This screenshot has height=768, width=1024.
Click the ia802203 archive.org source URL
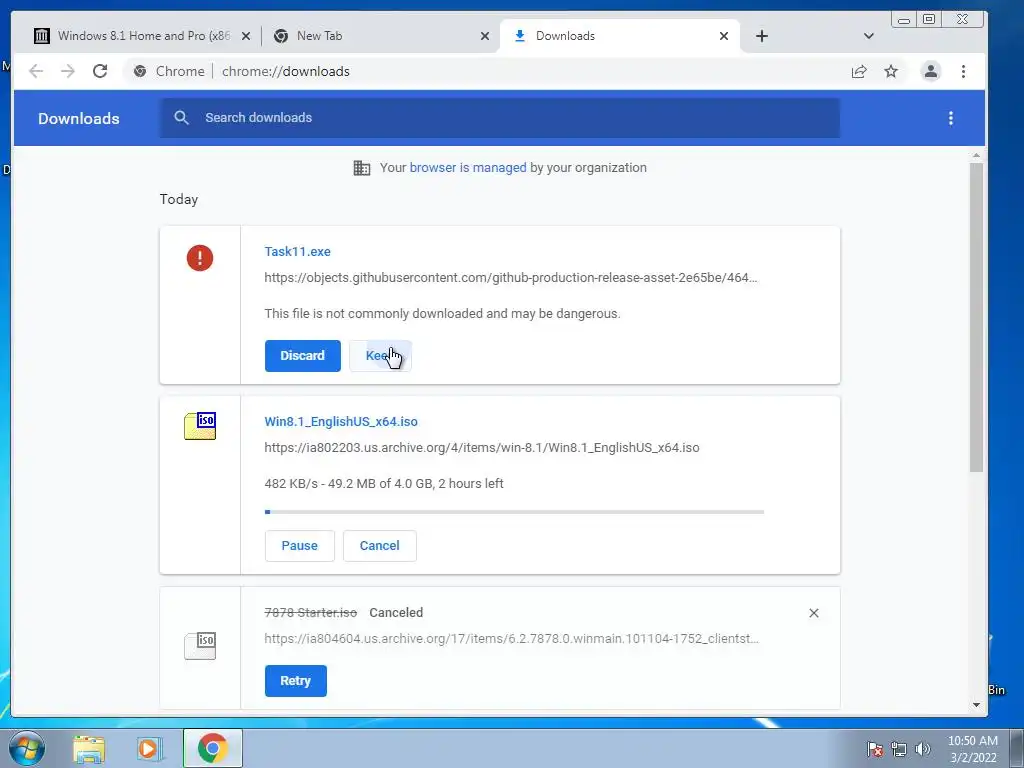482,447
